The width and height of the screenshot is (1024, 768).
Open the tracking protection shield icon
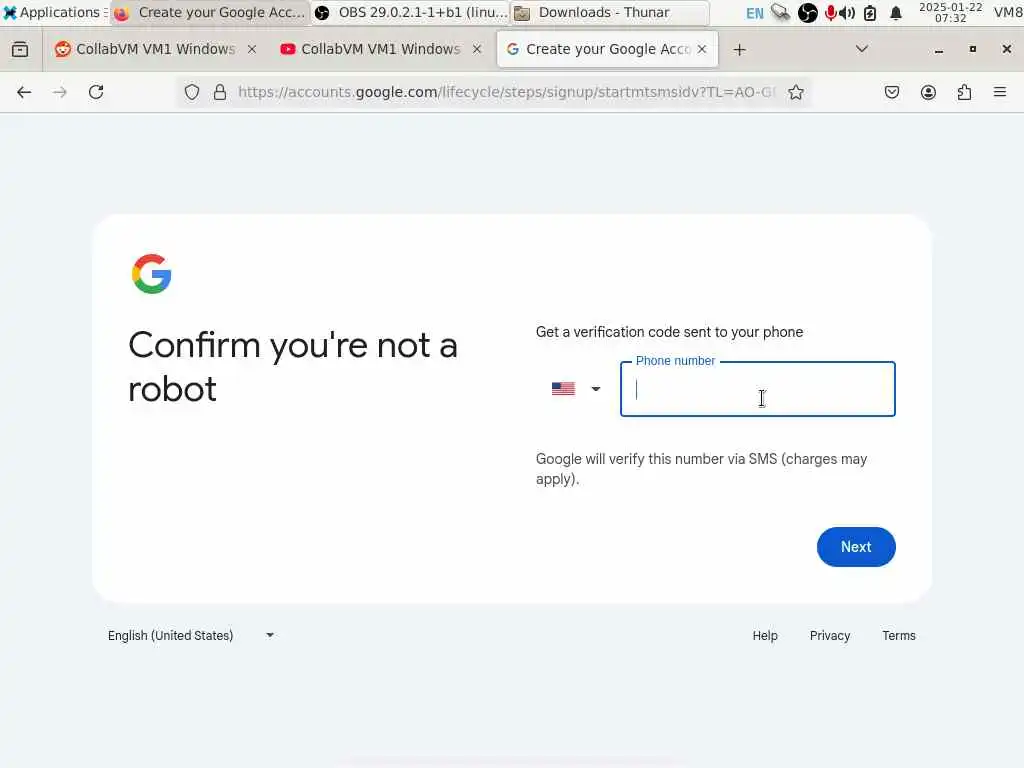tap(191, 92)
